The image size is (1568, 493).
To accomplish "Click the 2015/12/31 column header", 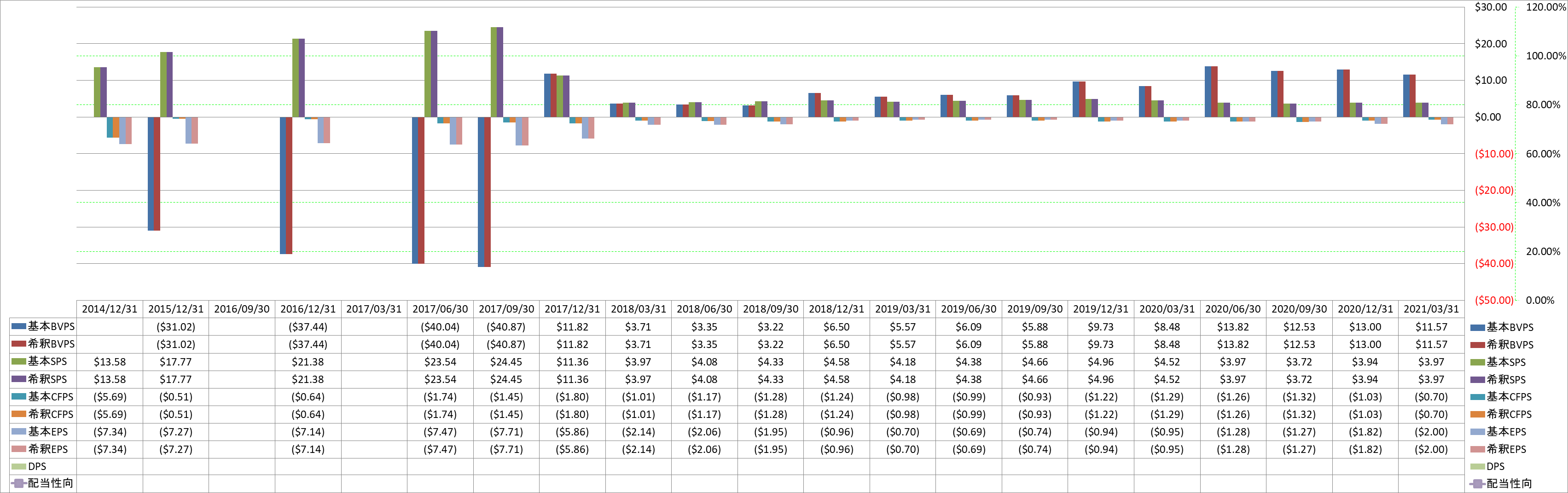I will click(x=176, y=309).
